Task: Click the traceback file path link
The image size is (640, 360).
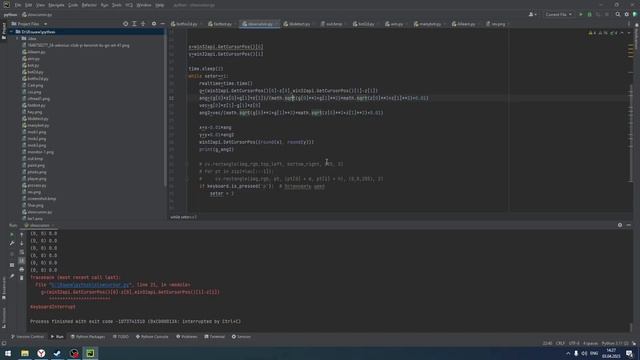Action: coord(90,285)
